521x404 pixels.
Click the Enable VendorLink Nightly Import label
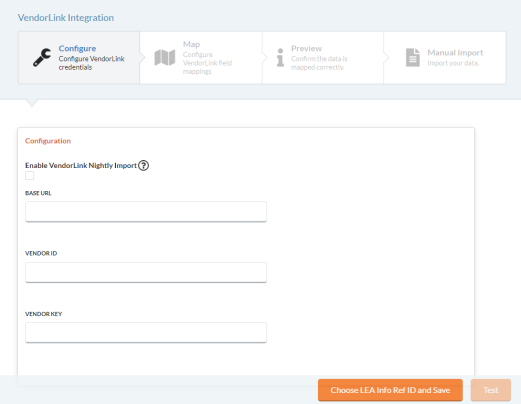tap(81, 165)
